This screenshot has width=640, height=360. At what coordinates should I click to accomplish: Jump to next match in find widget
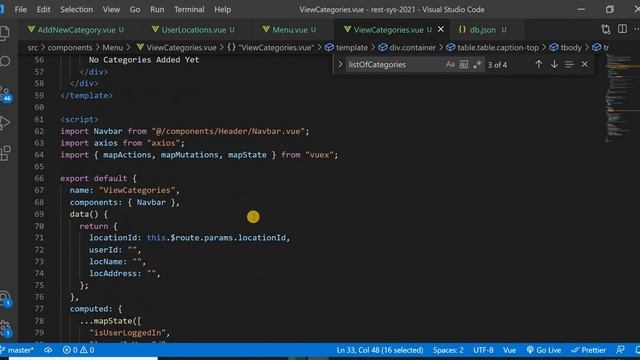pyautogui.click(x=554, y=64)
